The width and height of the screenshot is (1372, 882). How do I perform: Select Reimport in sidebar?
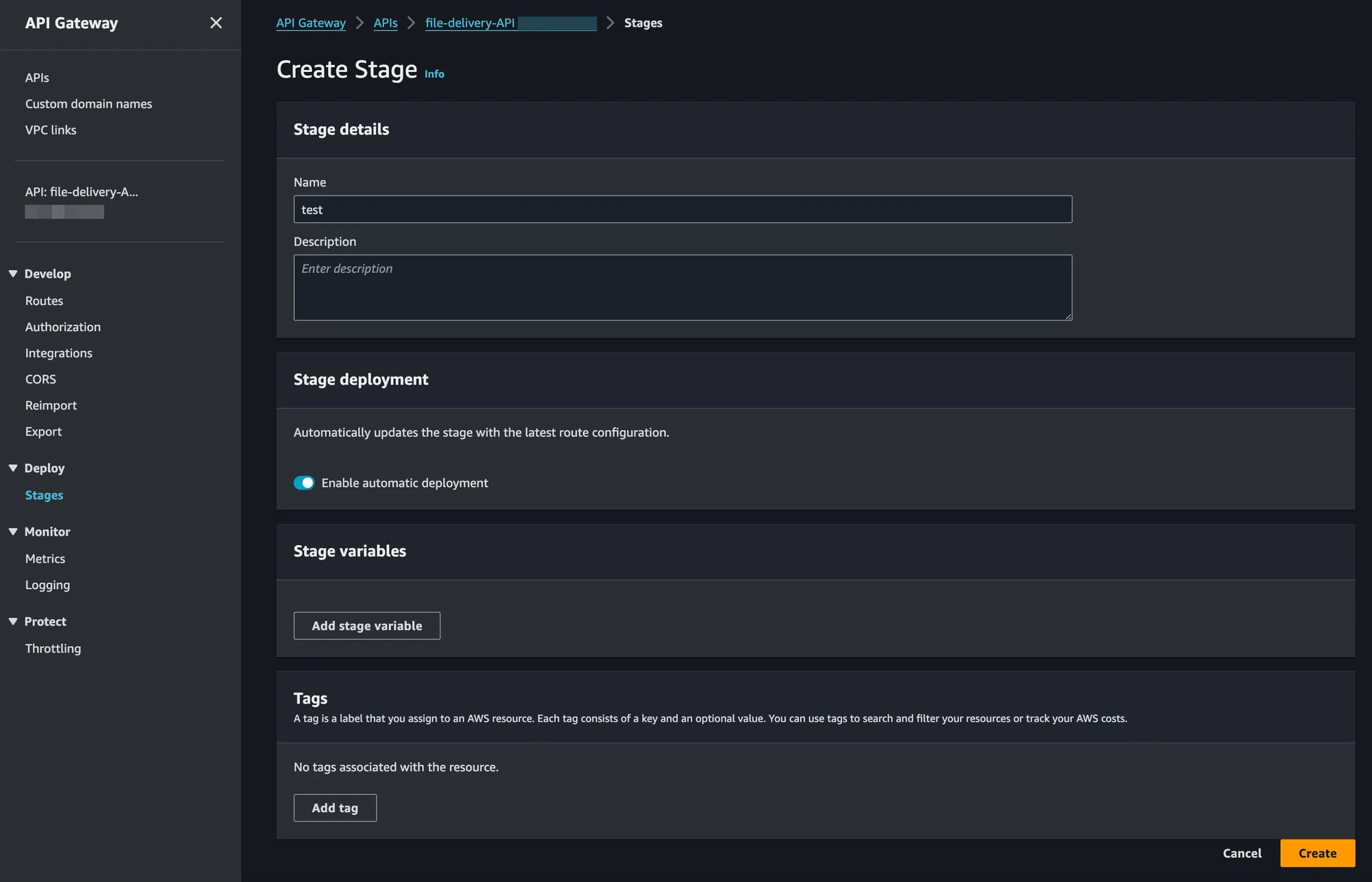(51, 405)
